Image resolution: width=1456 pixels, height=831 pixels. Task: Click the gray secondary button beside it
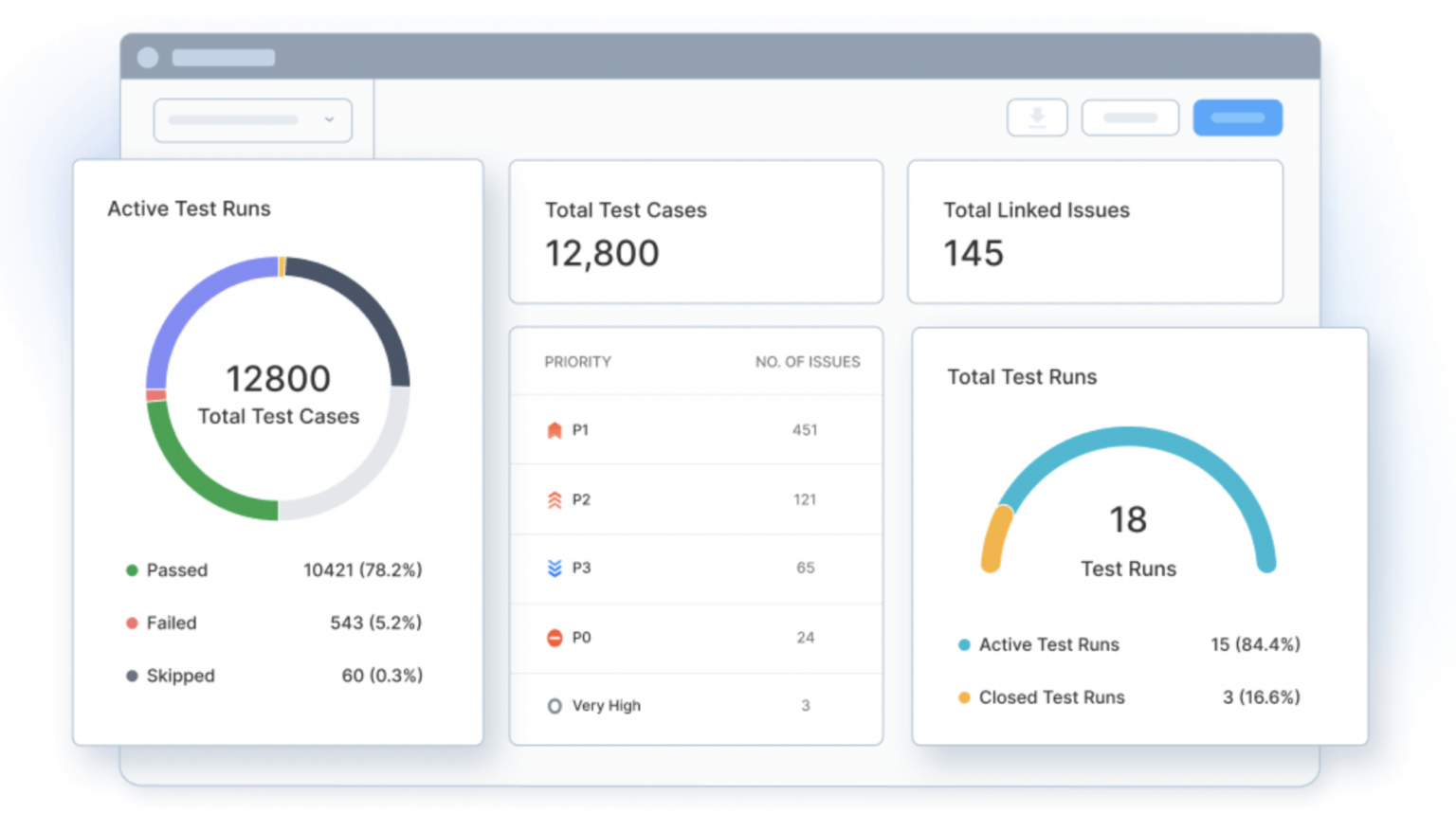(1130, 117)
